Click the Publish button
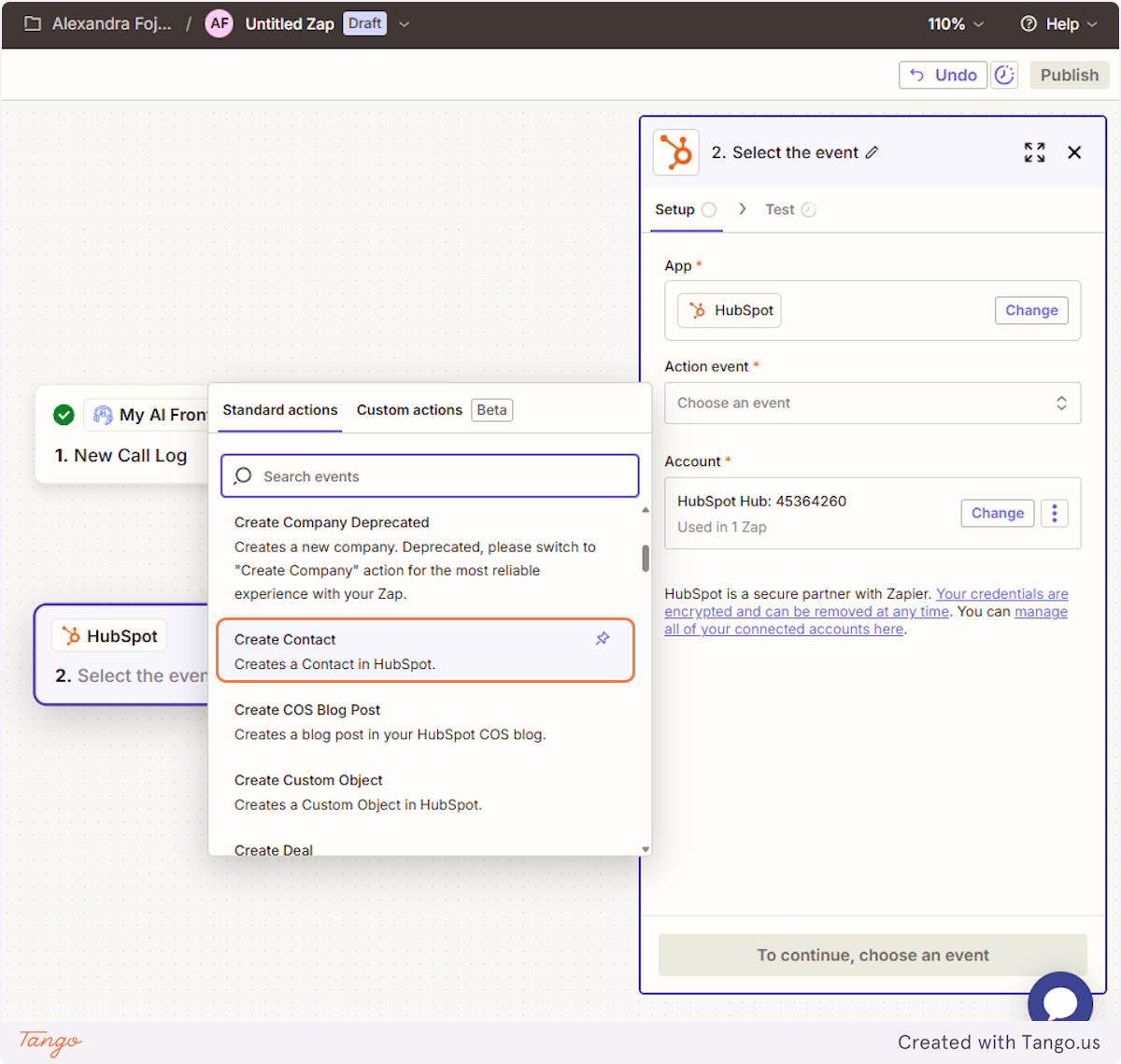The image size is (1121, 1064). [1070, 75]
